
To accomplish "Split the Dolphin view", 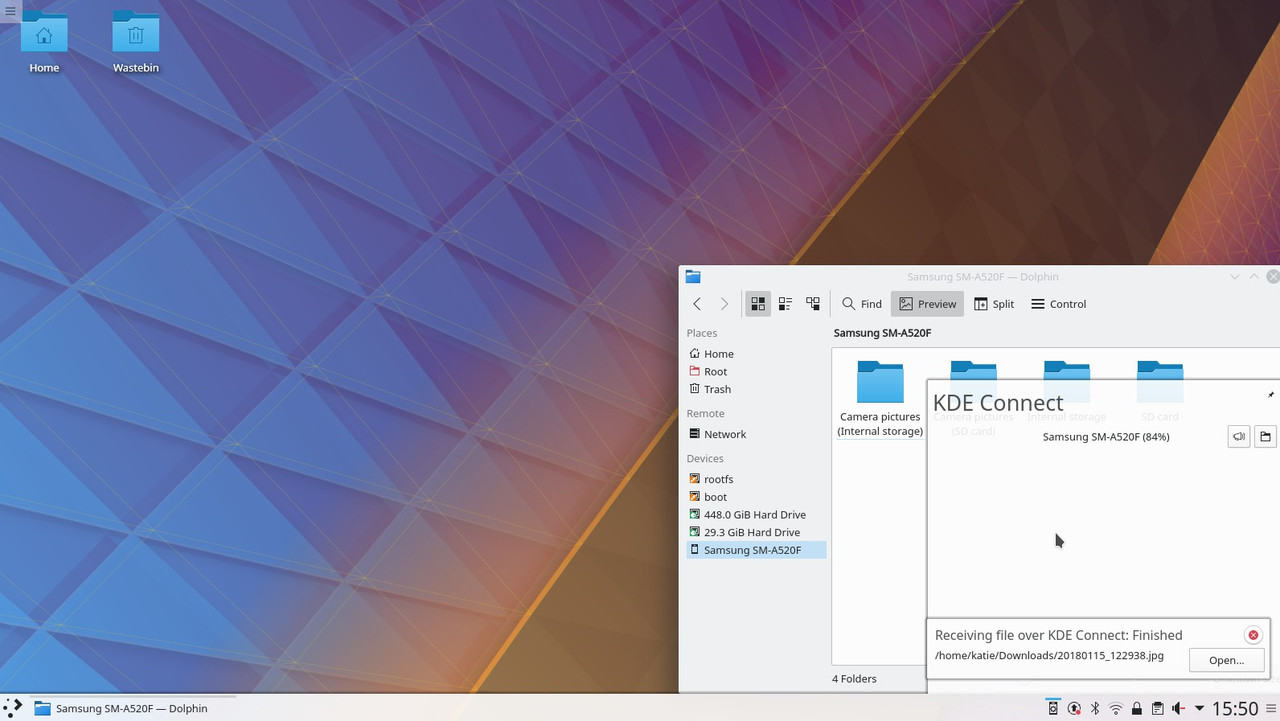I will tap(994, 304).
